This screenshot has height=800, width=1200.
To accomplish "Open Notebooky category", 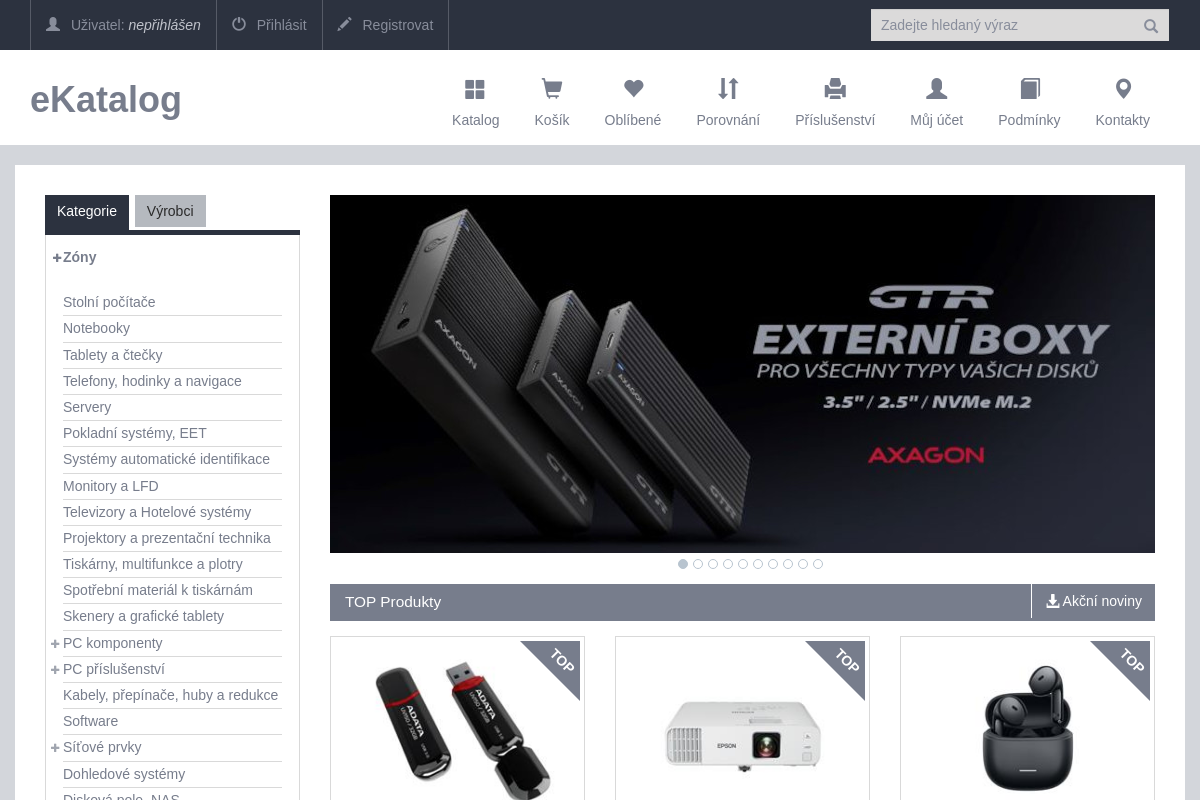I will tap(96, 328).
